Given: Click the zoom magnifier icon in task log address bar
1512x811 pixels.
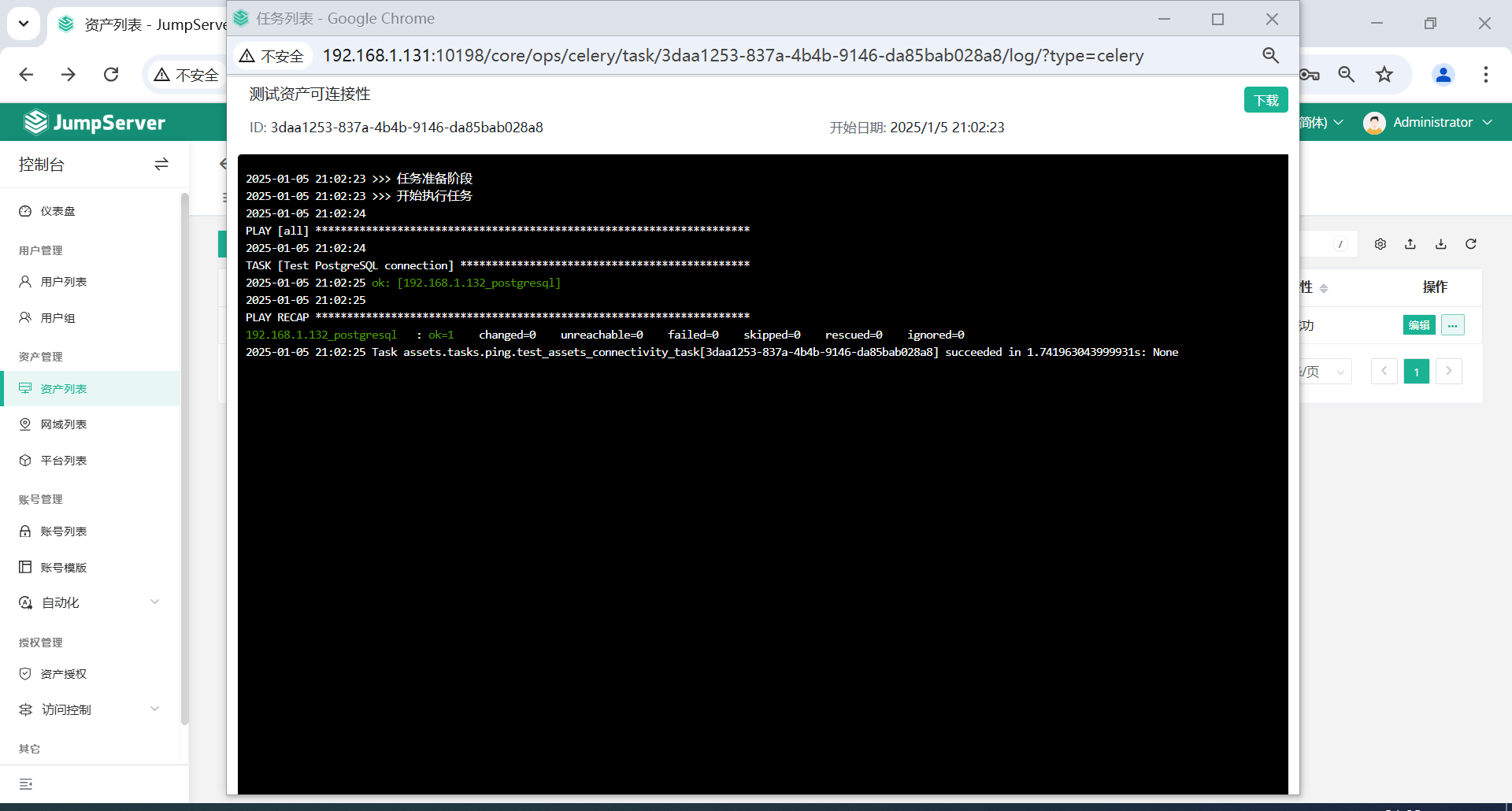Looking at the screenshot, I should [x=1270, y=55].
